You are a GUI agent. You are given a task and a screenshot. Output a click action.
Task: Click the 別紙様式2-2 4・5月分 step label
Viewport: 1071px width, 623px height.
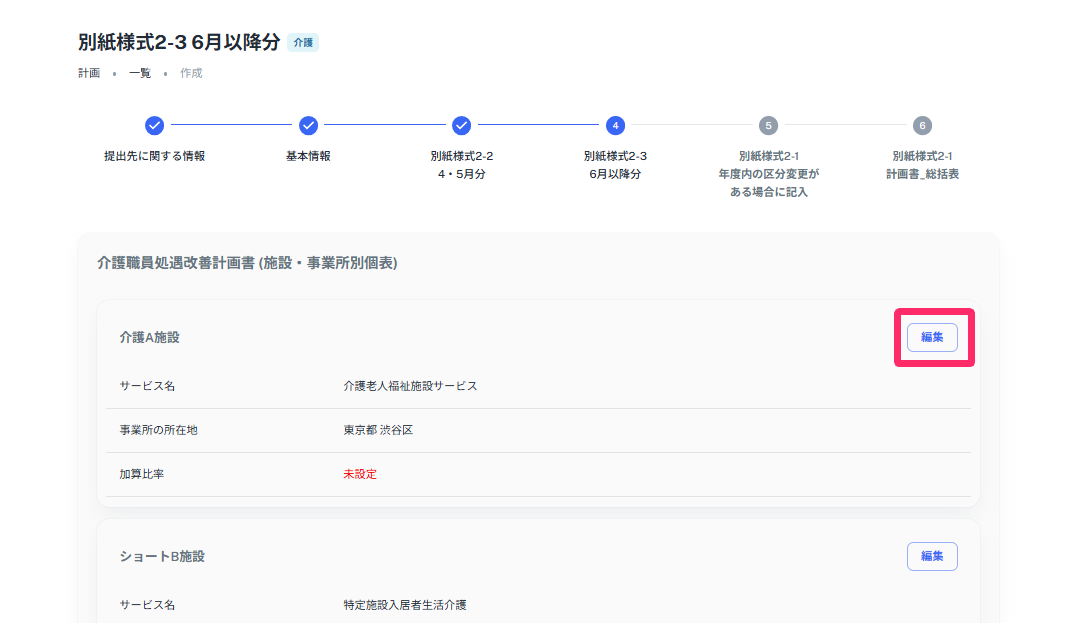(462, 165)
